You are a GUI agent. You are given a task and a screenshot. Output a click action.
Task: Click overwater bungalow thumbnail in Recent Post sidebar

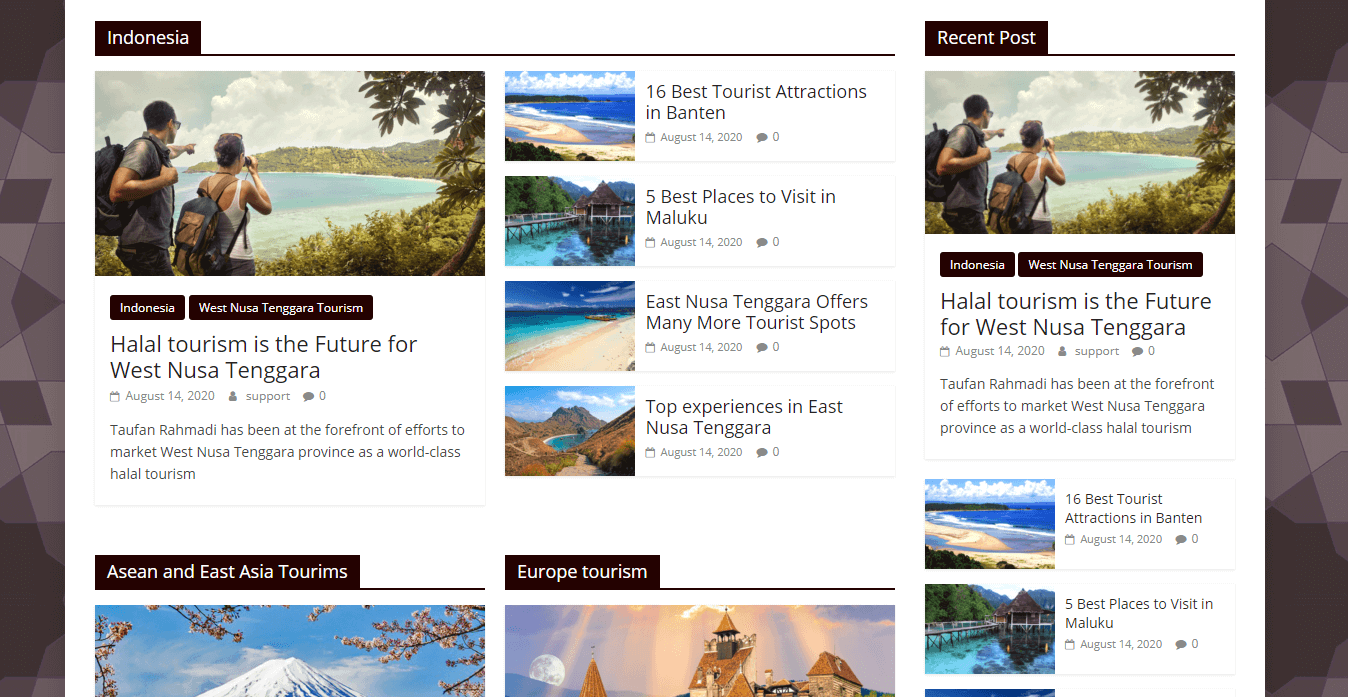[990, 629]
